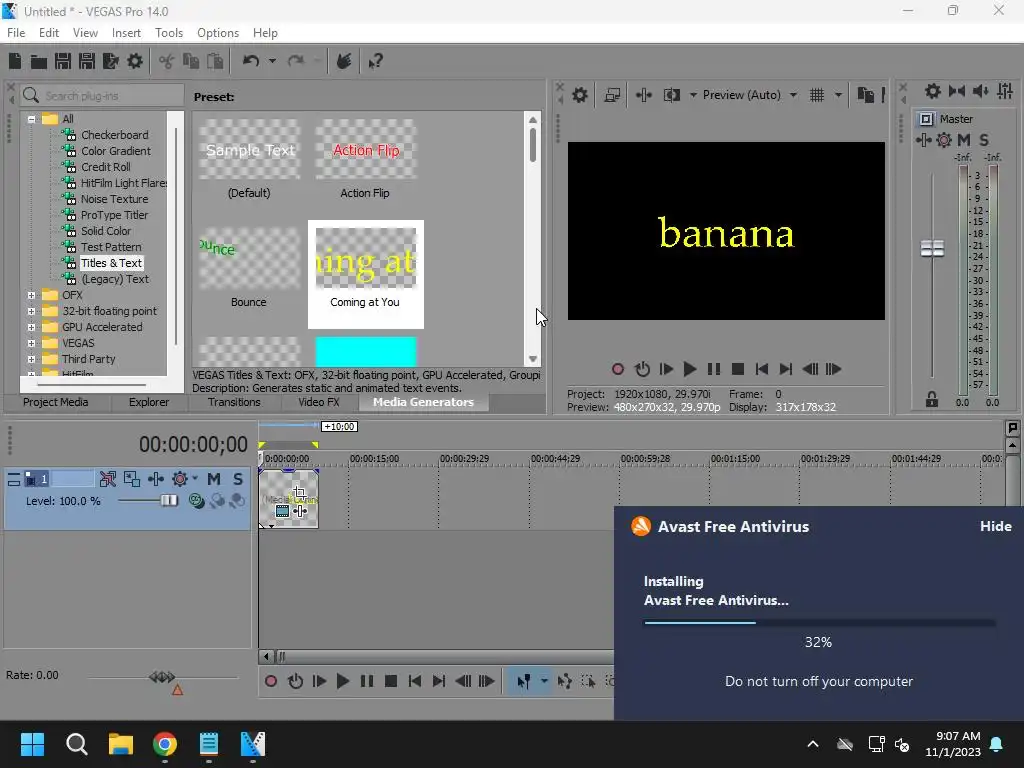Hide the Avast installing notification
The width and height of the screenshot is (1024, 768).
click(x=995, y=526)
